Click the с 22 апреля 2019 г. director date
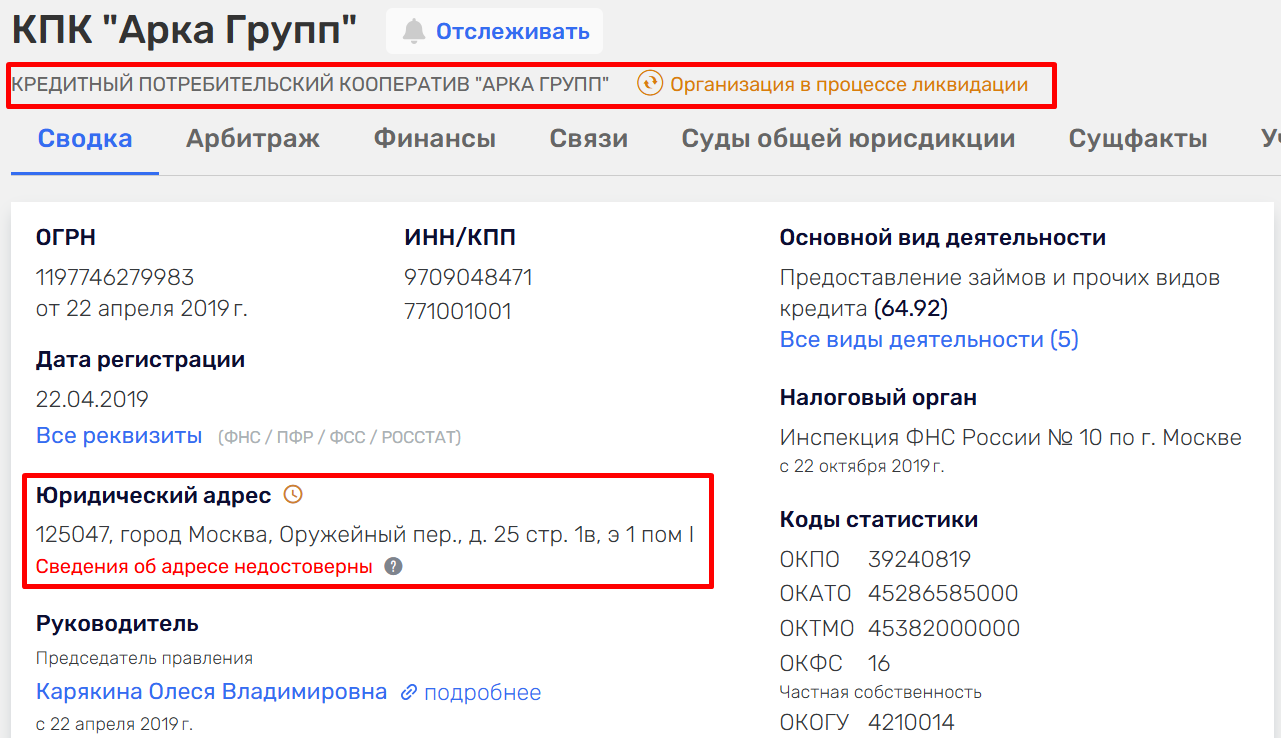This screenshot has height=738, width=1281. coord(114,723)
